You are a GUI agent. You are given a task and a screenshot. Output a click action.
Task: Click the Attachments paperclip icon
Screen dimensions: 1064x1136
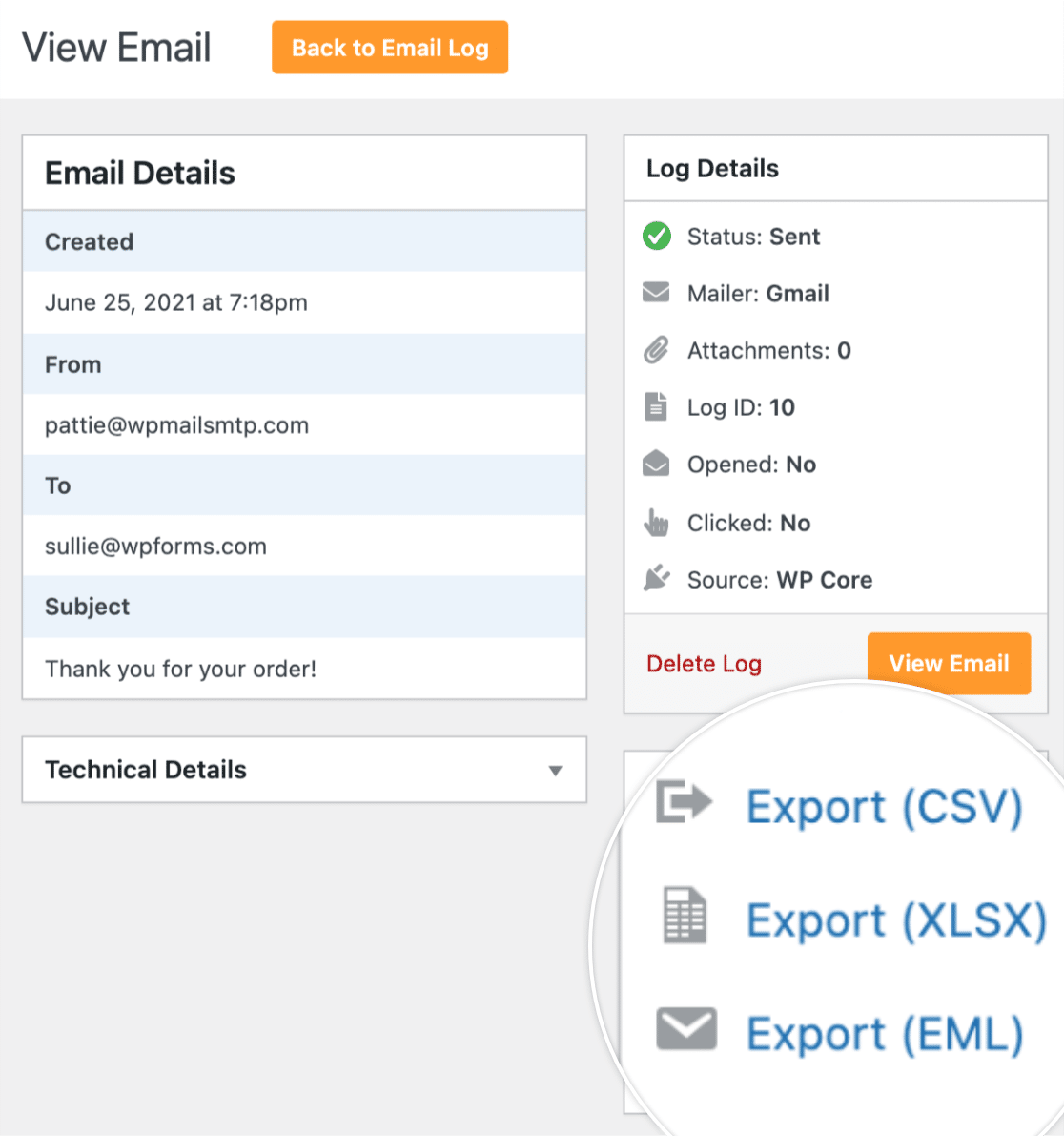656,350
